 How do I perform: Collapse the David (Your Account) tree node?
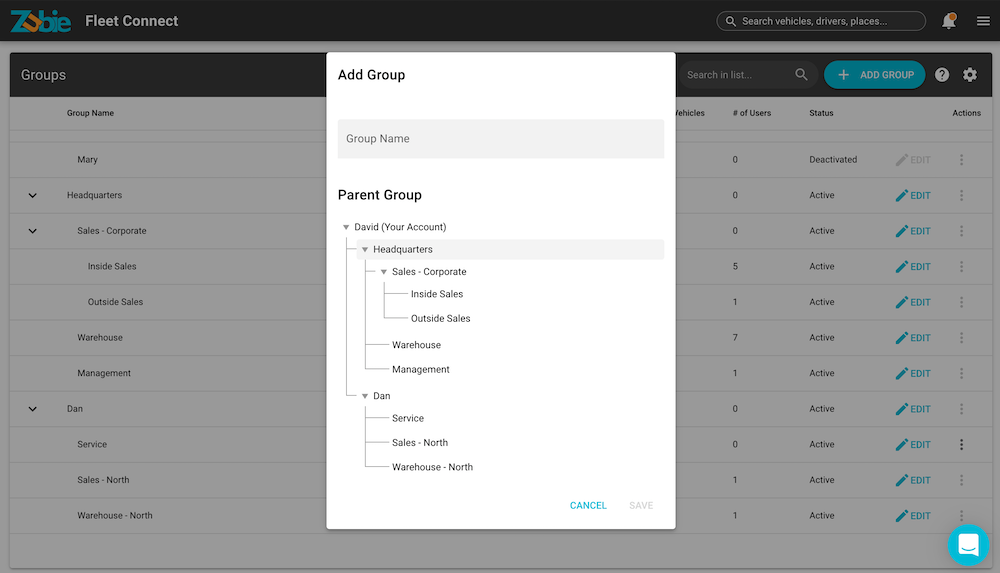coord(346,227)
